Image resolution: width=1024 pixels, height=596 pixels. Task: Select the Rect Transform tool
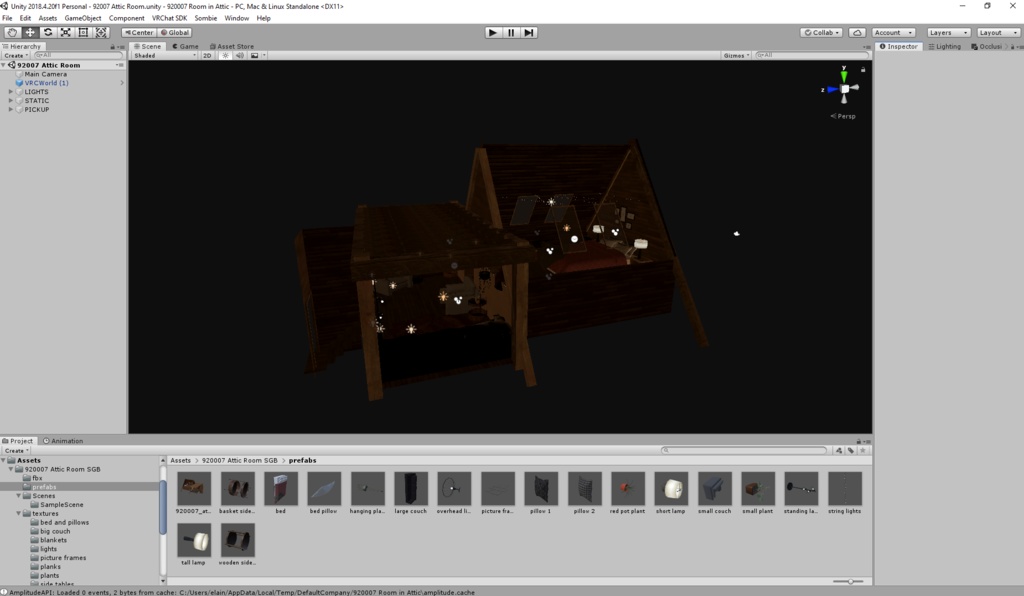84,33
